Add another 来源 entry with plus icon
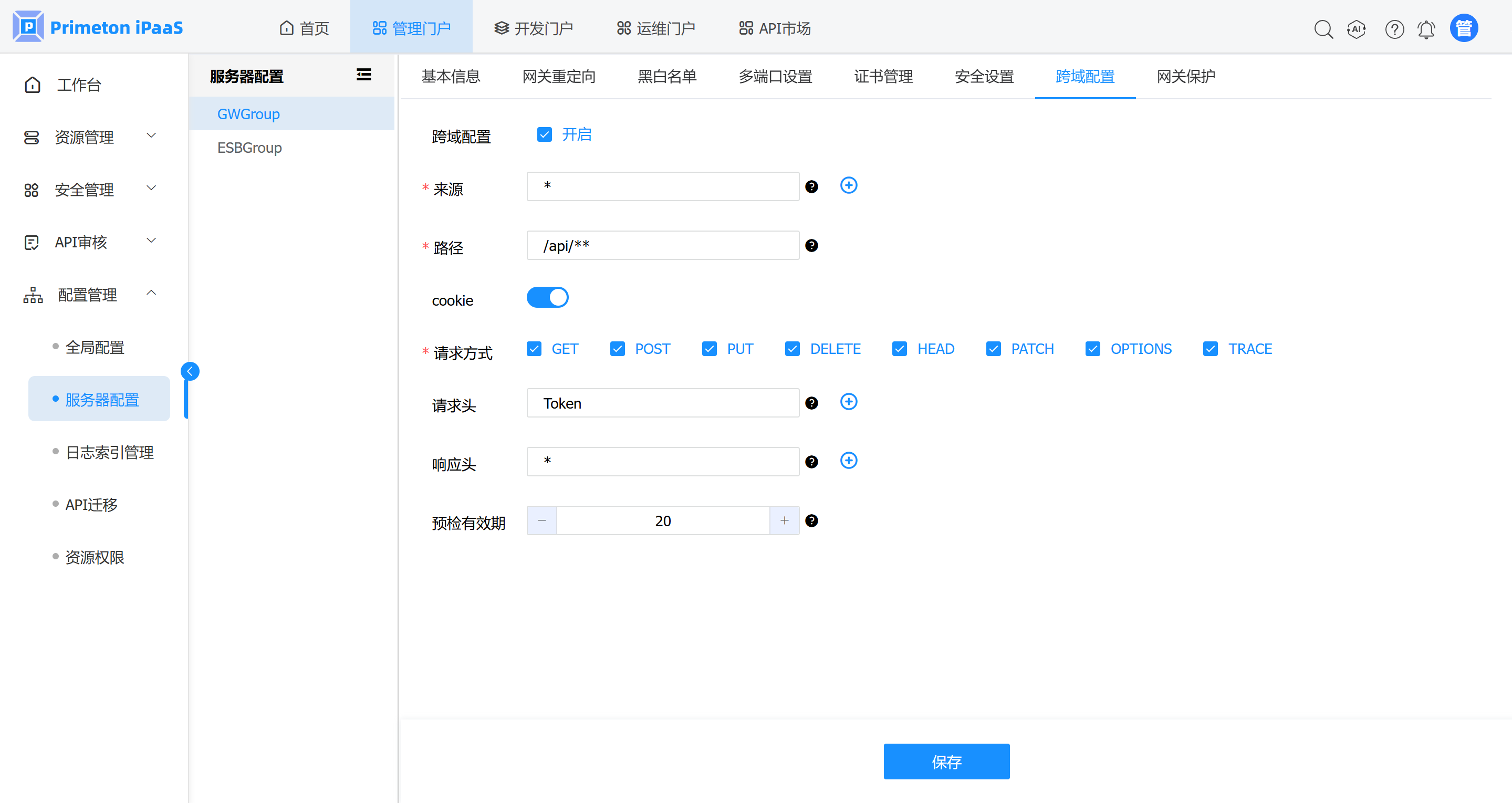 click(x=848, y=185)
